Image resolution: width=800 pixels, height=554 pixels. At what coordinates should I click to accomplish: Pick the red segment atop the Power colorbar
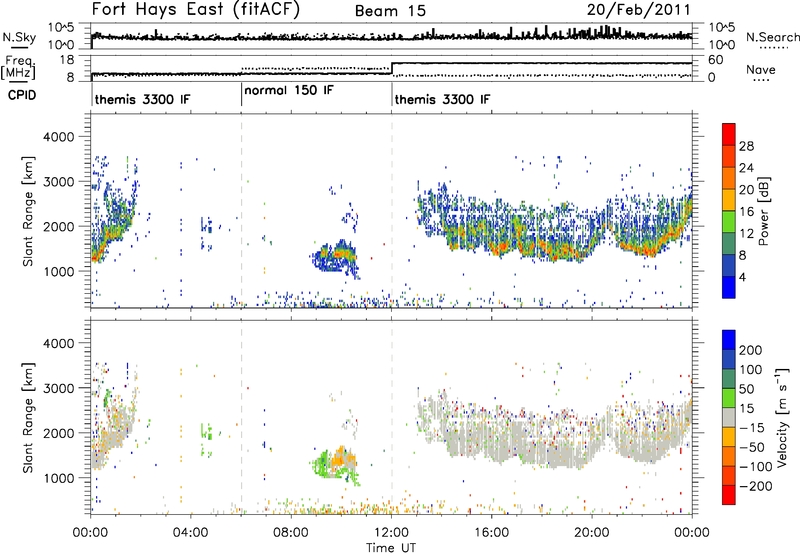click(729, 134)
